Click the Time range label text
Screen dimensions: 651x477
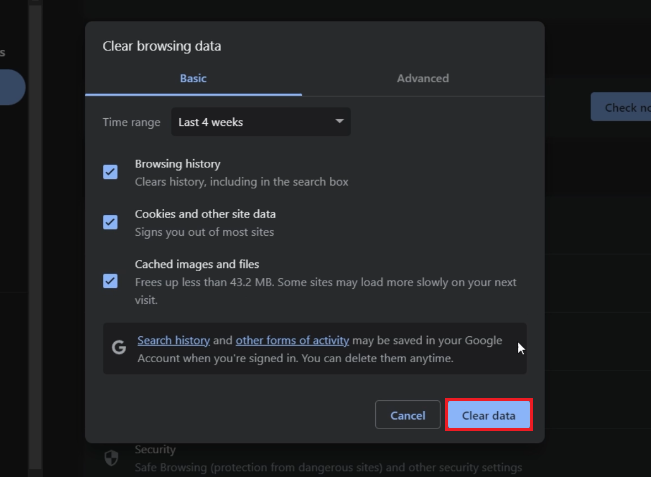(x=131, y=122)
